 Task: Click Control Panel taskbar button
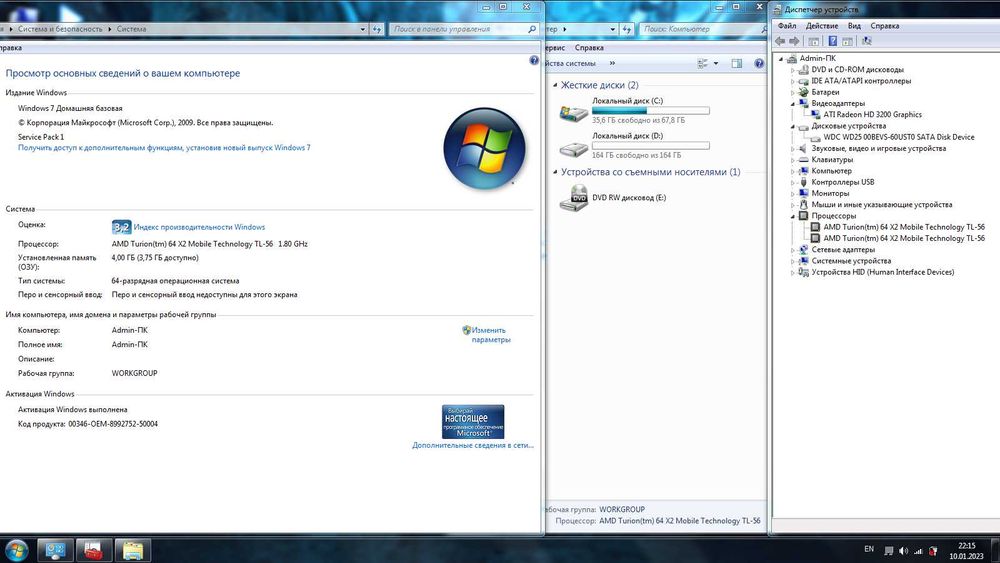tap(55, 550)
